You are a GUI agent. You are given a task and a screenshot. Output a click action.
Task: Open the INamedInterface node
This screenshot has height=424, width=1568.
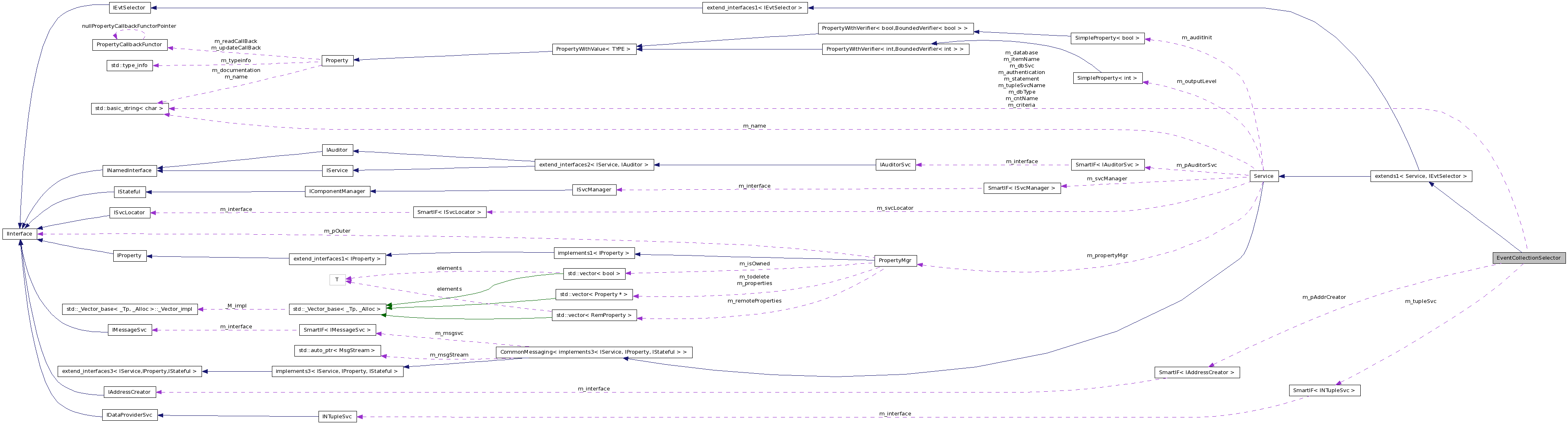(x=130, y=170)
